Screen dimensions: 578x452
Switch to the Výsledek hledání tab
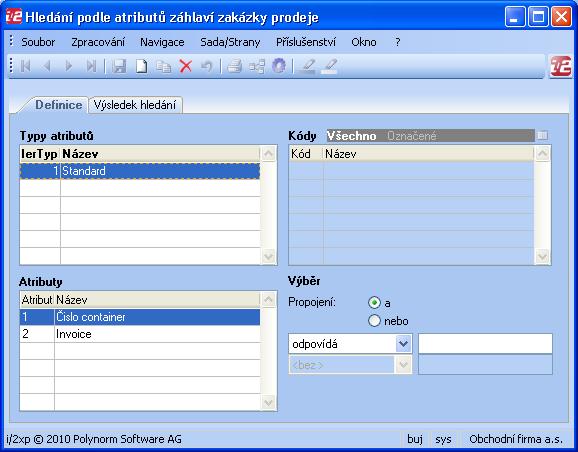tap(135, 105)
